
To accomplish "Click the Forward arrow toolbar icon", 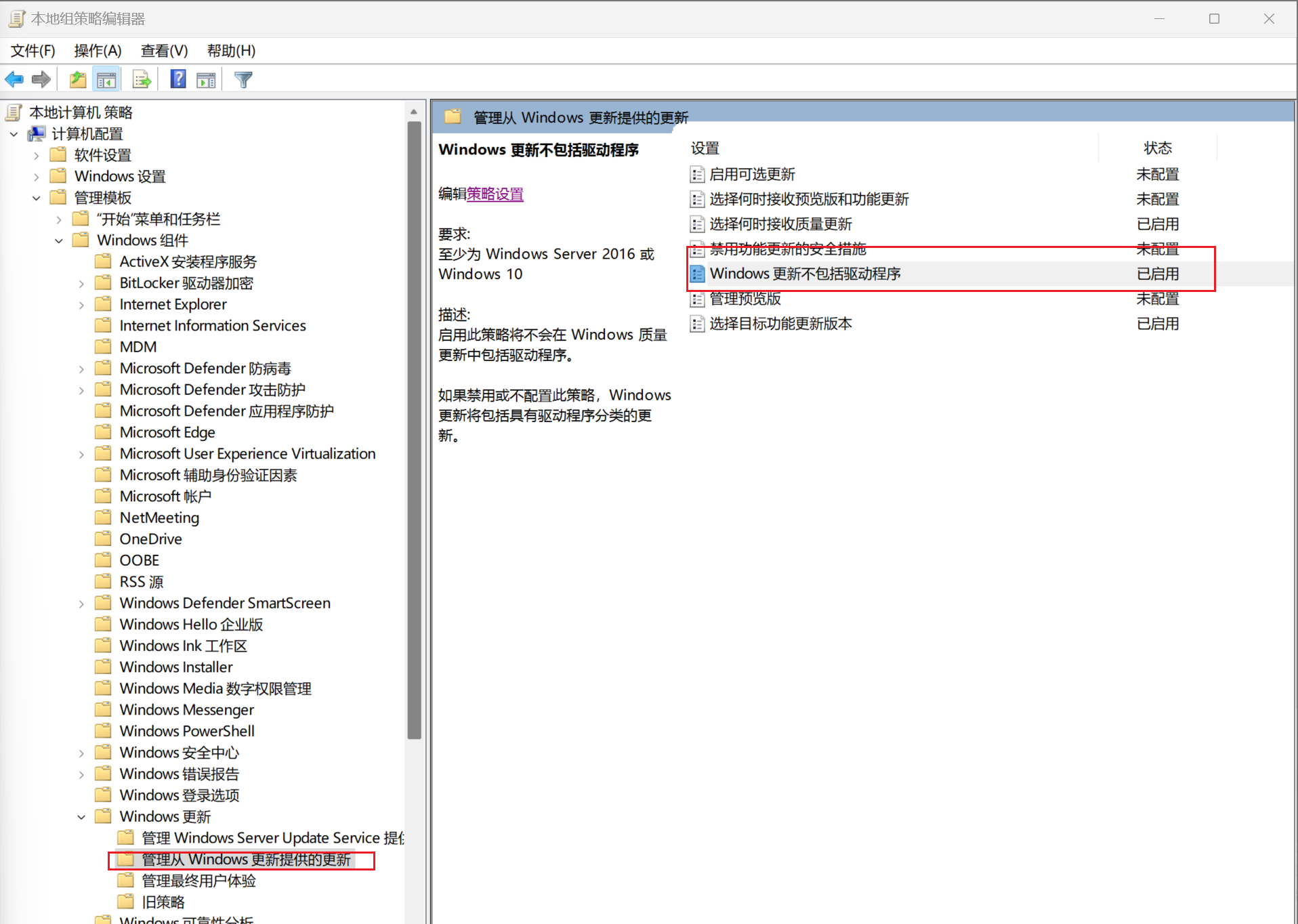I will pyautogui.click(x=41, y=79).
